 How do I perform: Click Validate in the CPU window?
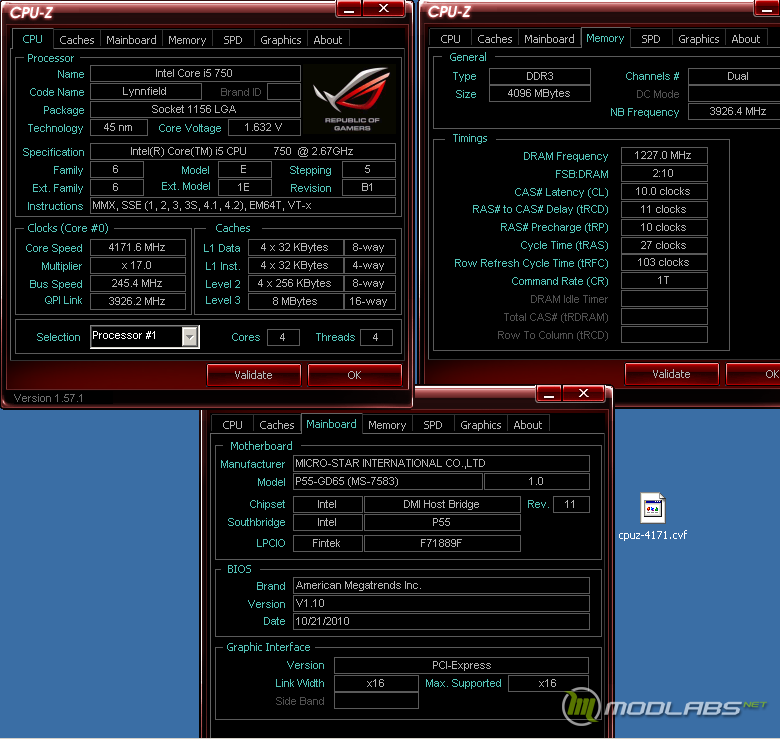tap(254, 375)
